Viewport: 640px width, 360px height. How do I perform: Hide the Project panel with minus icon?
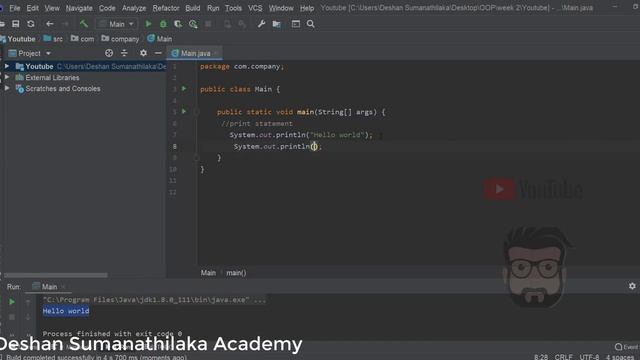158,53
